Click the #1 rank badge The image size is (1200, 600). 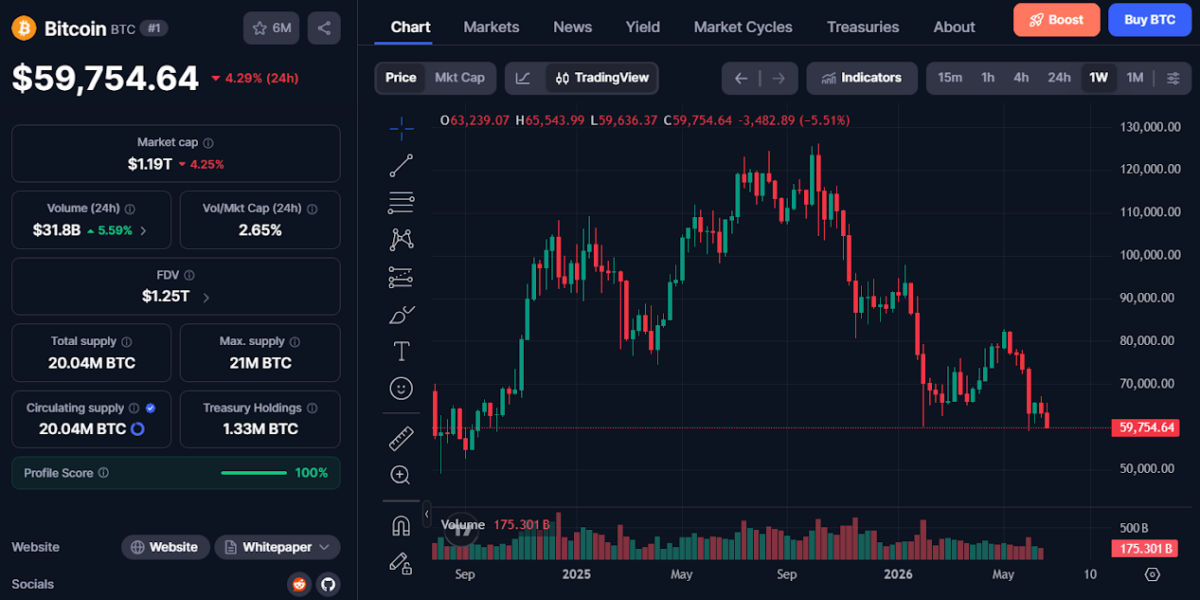tap(153, 28)
